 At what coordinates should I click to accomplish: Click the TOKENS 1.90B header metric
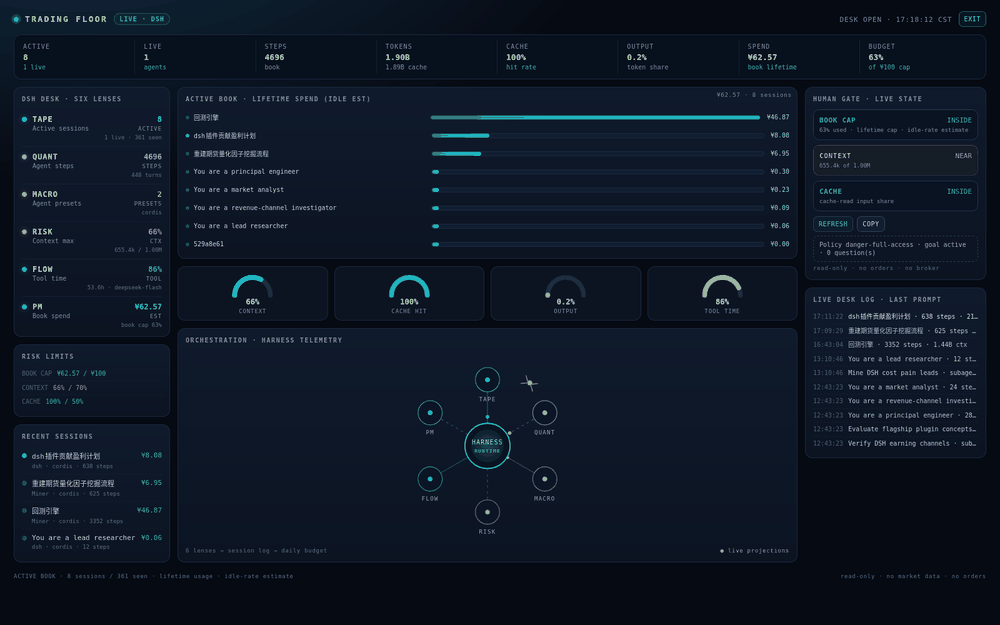point(438,57)
